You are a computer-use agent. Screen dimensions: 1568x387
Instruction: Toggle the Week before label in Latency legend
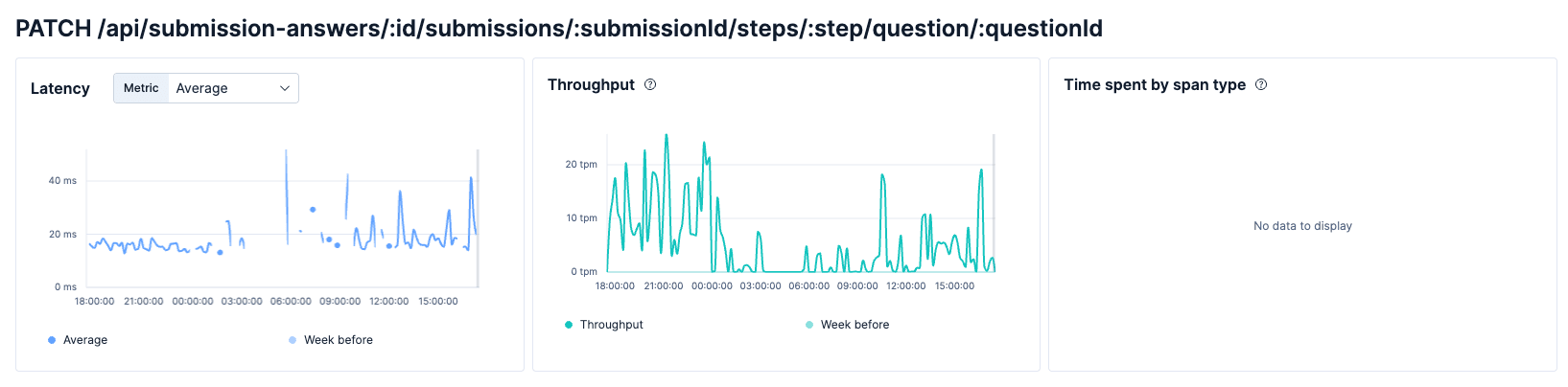[339, 340]
